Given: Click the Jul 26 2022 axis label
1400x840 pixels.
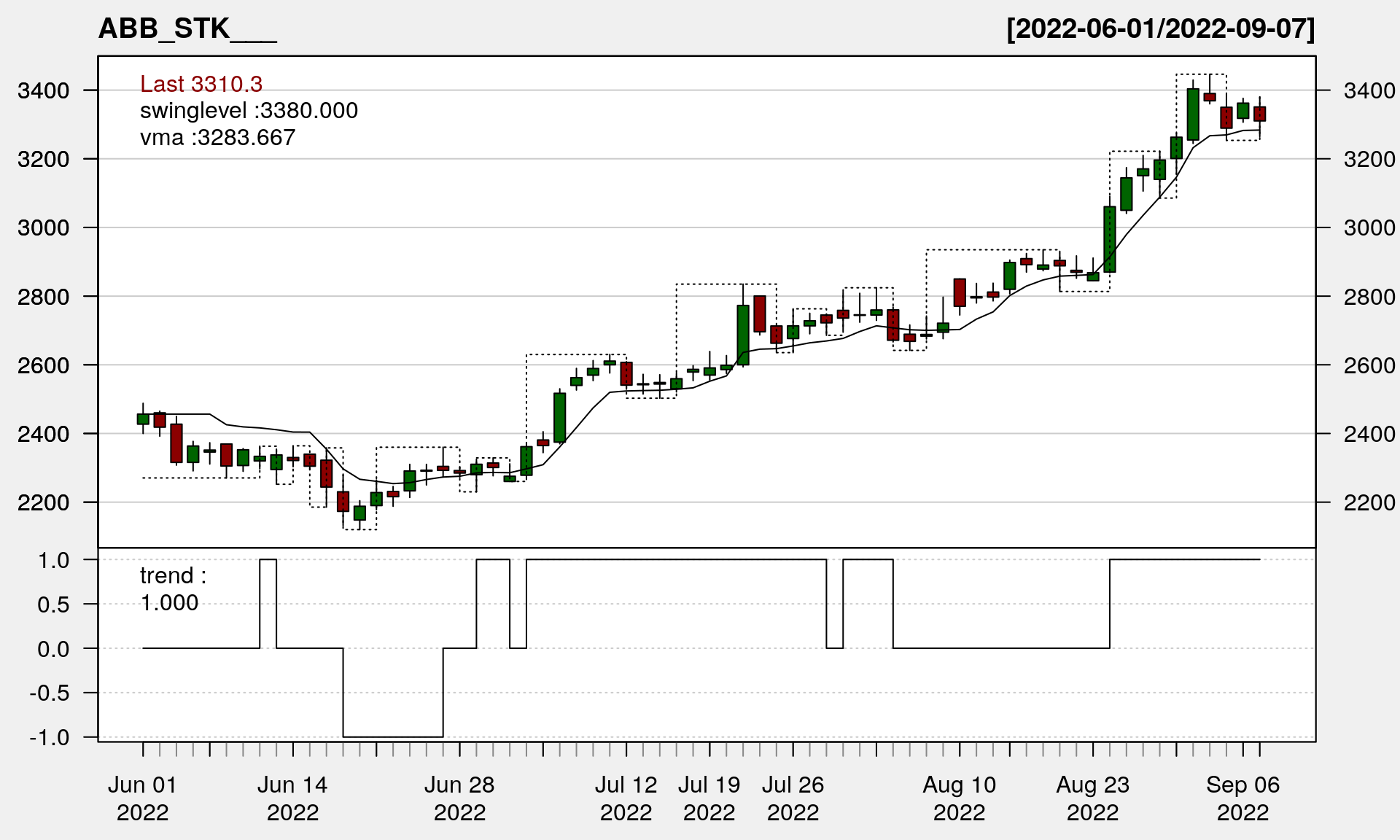Looking at the screenshot, I should coord(793,798).
